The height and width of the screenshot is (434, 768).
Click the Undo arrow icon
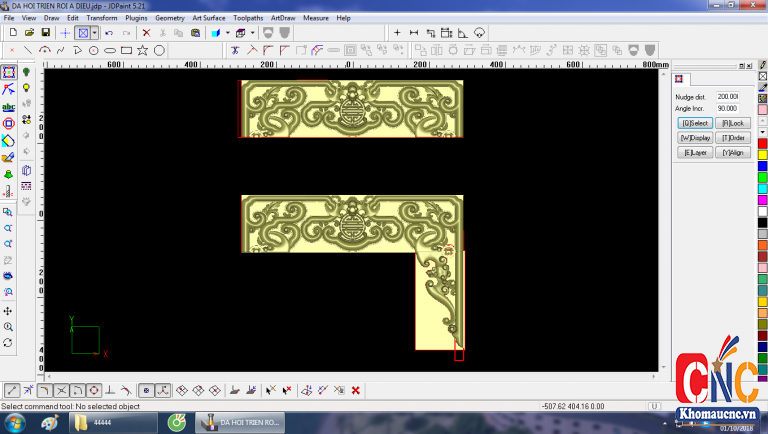(109, 33)
